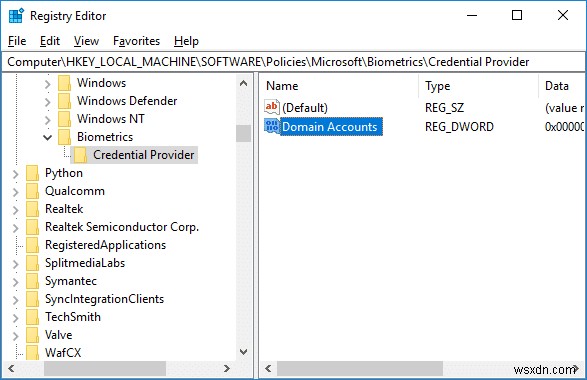Viewport: 587px width, 380px height.
Task: Select the Windows Defender key label
Action: click(x=127, y=101)
